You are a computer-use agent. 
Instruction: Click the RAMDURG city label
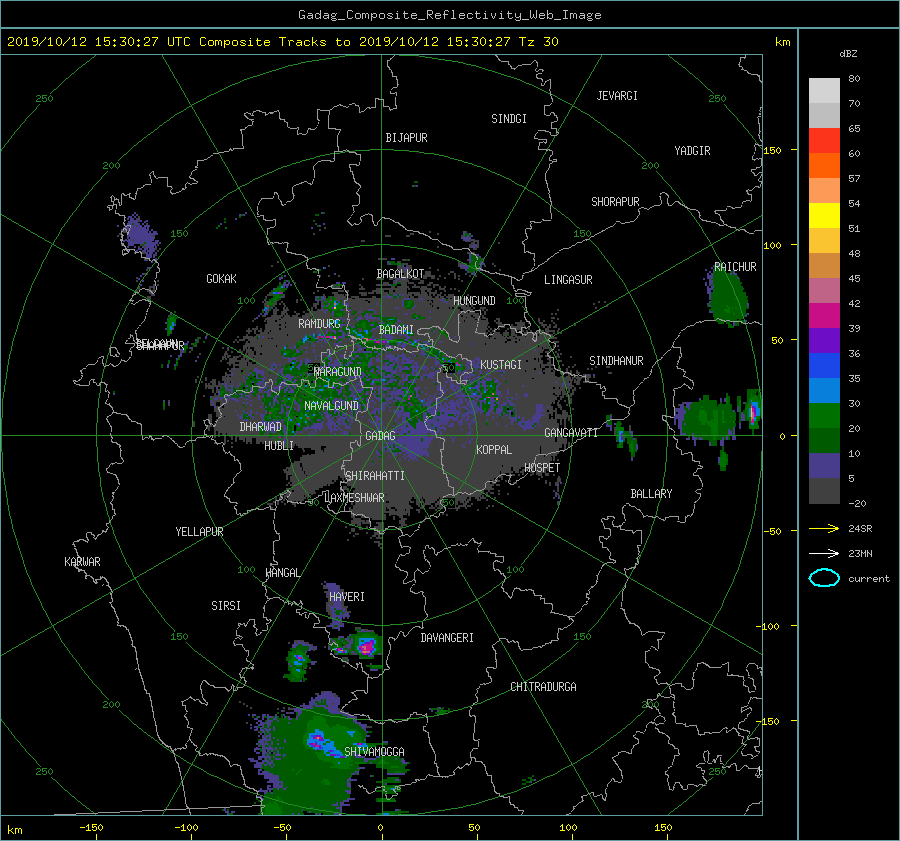[x=319, y=324]
